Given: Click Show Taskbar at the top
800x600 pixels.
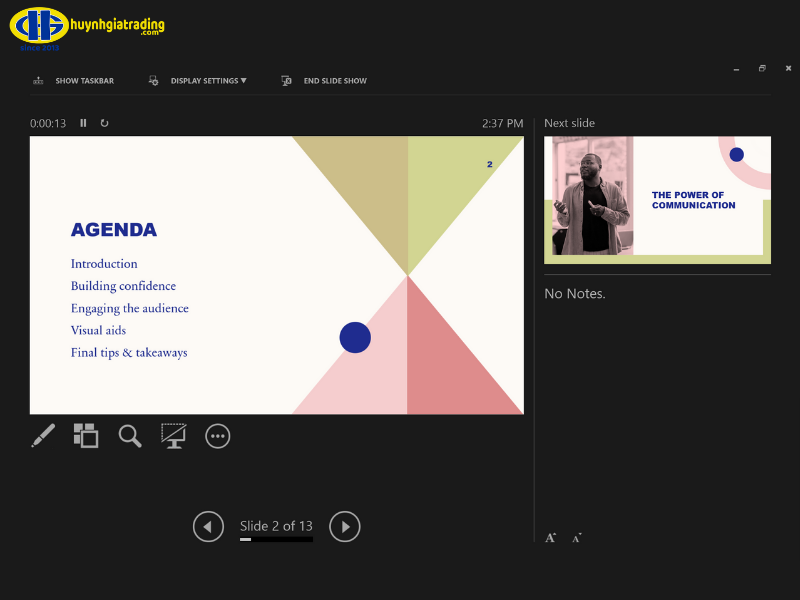Looking at the screenshot, I should point(73,81).
